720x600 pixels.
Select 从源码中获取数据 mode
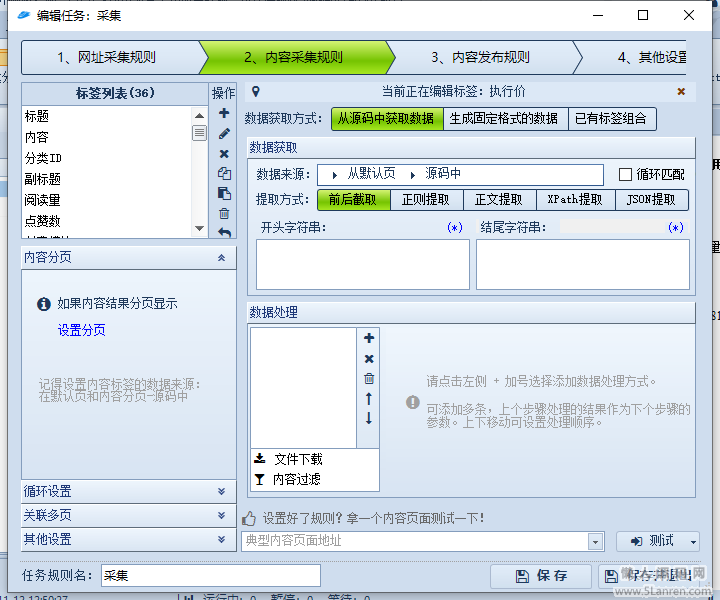pos(387,119)
